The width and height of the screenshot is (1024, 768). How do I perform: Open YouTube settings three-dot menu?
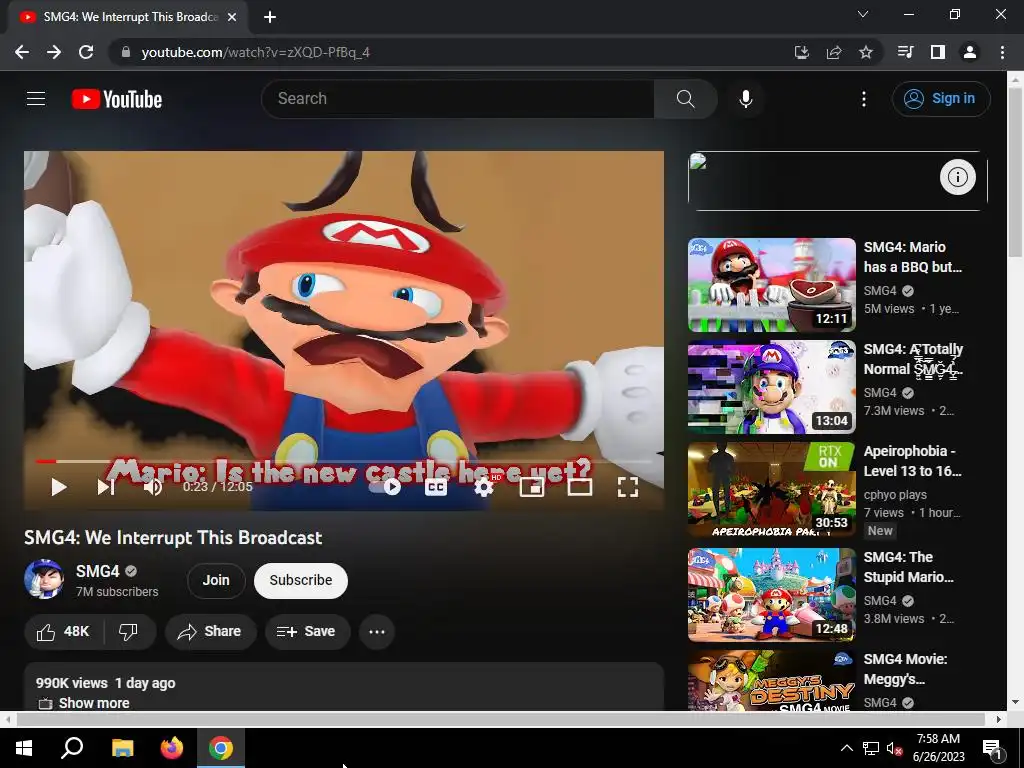[x=863, y=99]
